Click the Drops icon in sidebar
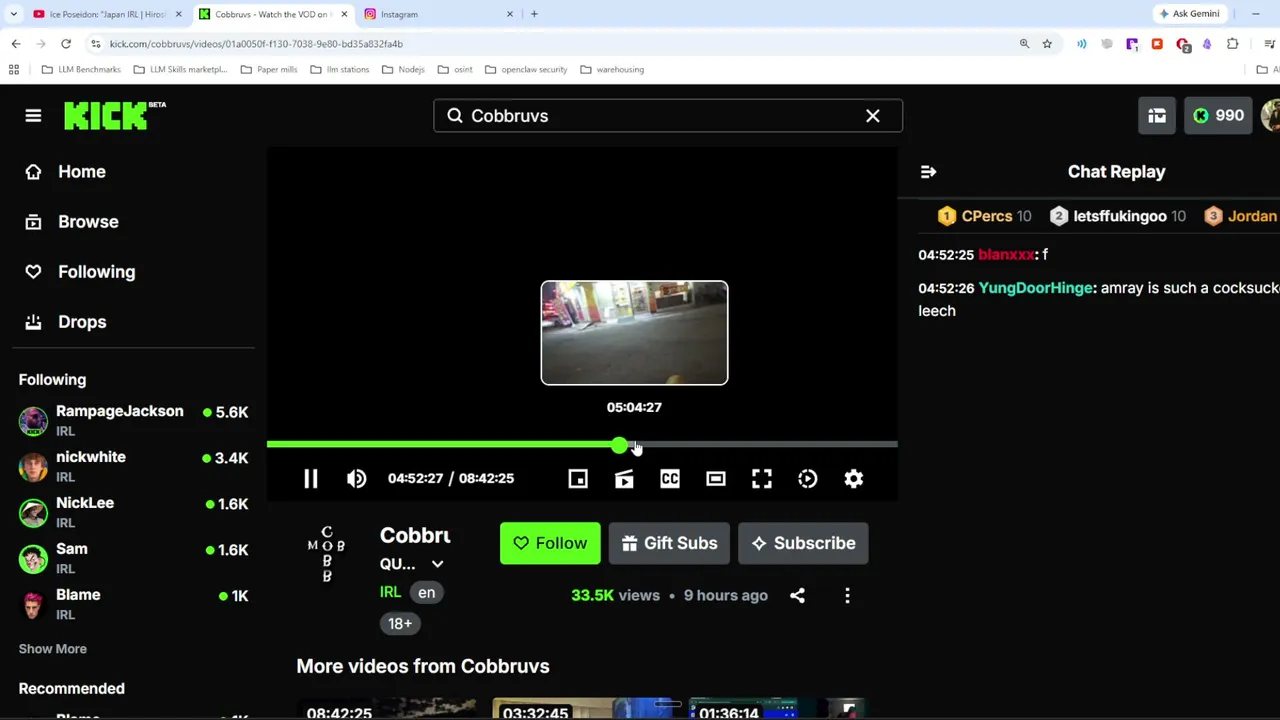This screenshot has height=720, width=1280. pos(33,322)
